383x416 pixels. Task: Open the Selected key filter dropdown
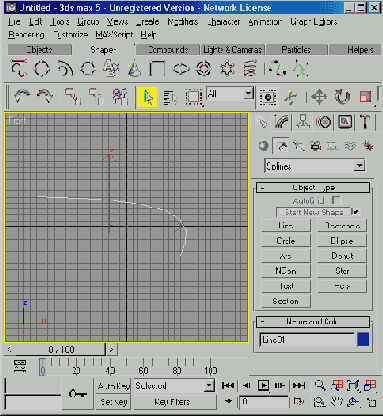coord(174,386)
